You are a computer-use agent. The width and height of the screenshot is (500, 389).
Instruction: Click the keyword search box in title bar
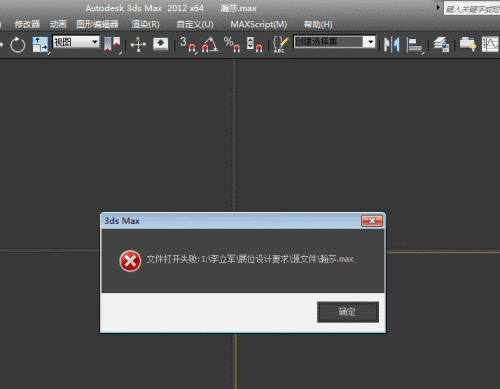[x=472, y=9]
